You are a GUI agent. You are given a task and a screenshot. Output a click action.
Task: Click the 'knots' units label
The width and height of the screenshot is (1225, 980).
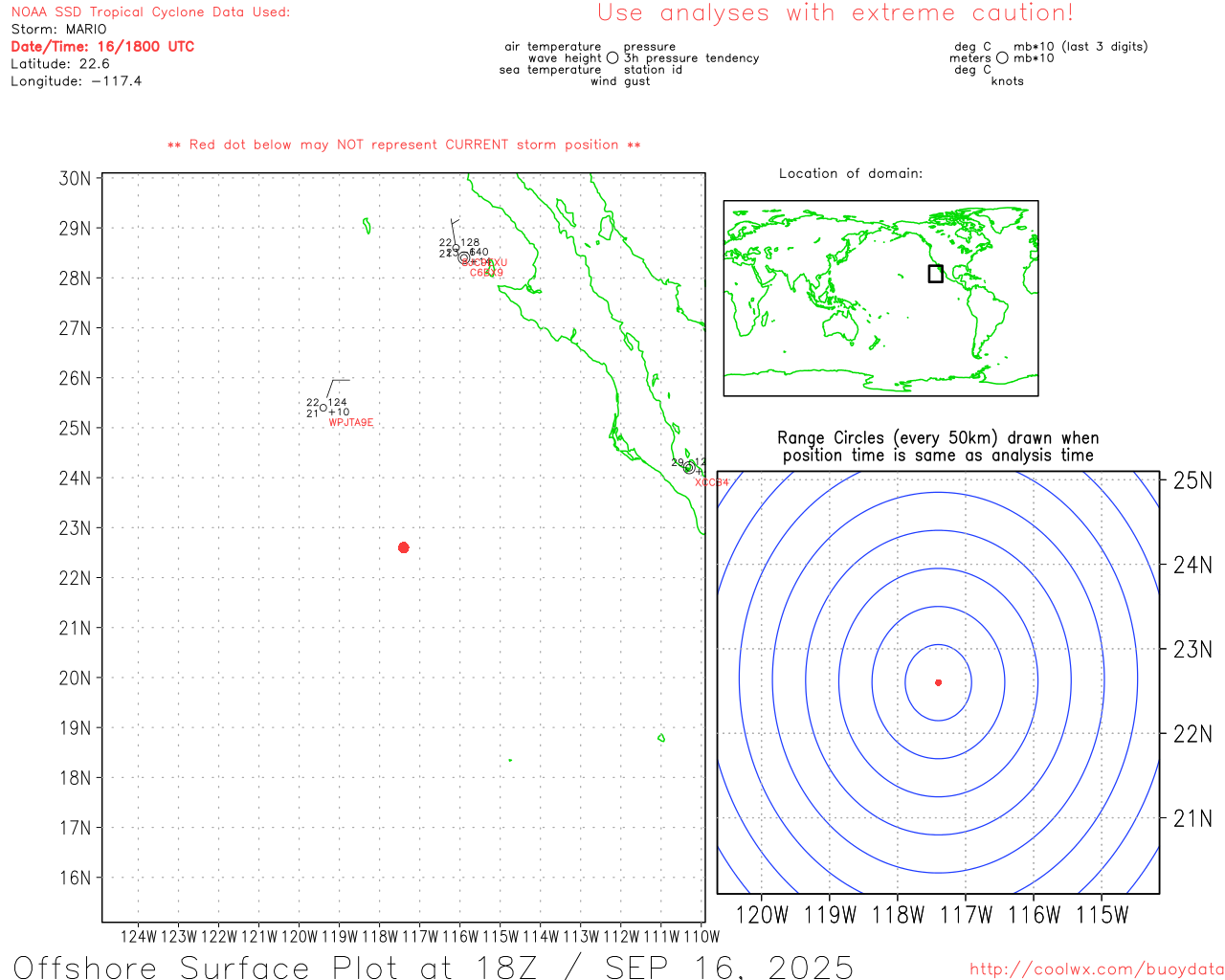(1007, 81)
